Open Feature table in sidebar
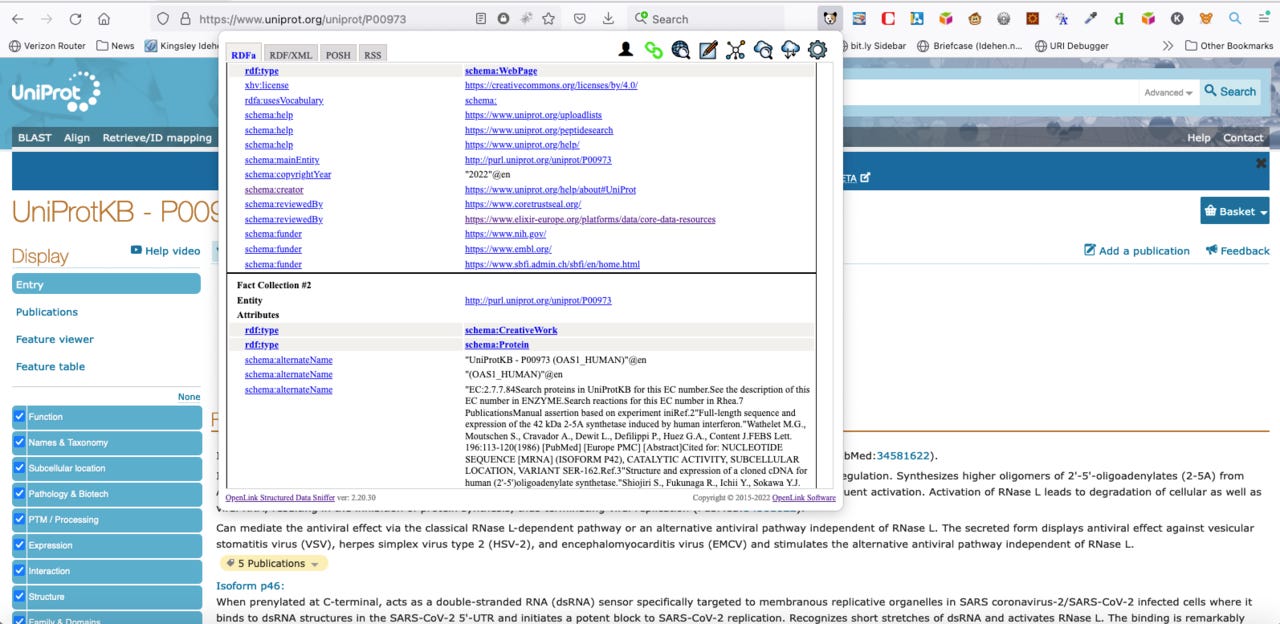This screenshot has width=1280, height=624. pos(50,366)
